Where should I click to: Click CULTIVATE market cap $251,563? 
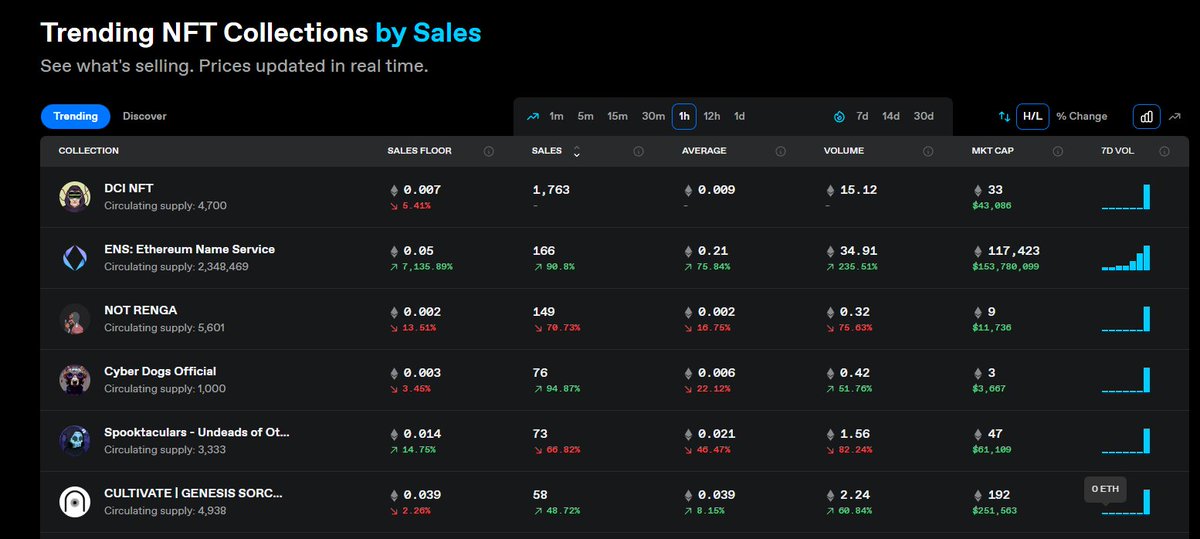click(995, 510)
